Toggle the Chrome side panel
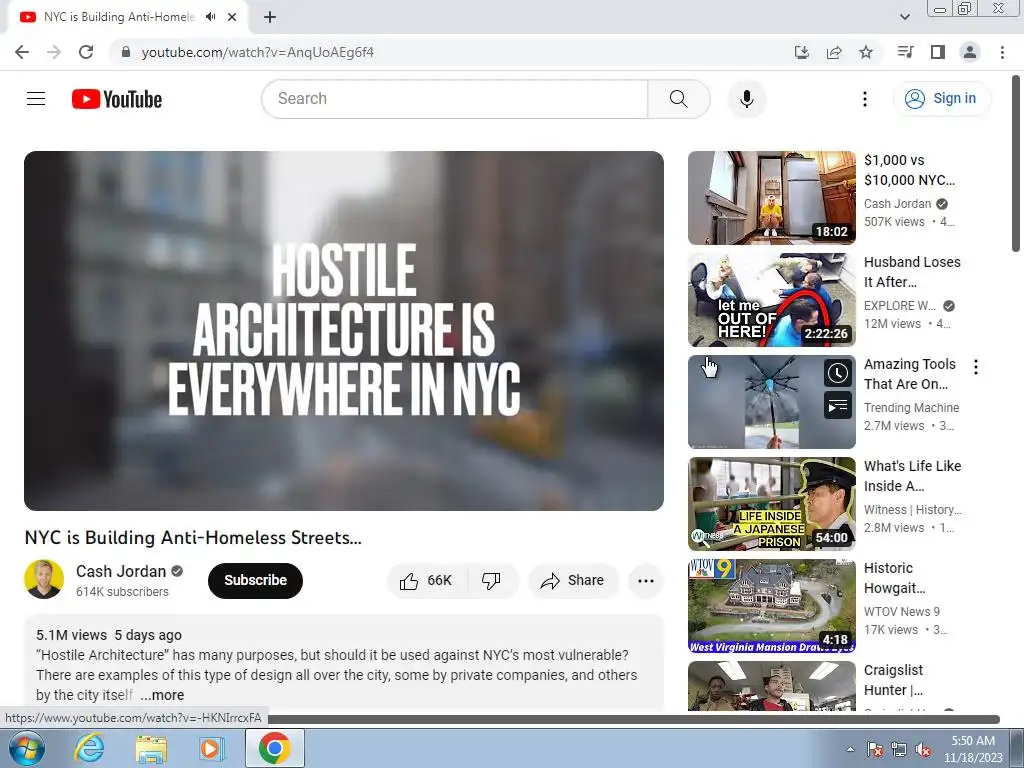1024x768 pixels. pyautogui.click(x=938, y=52)
